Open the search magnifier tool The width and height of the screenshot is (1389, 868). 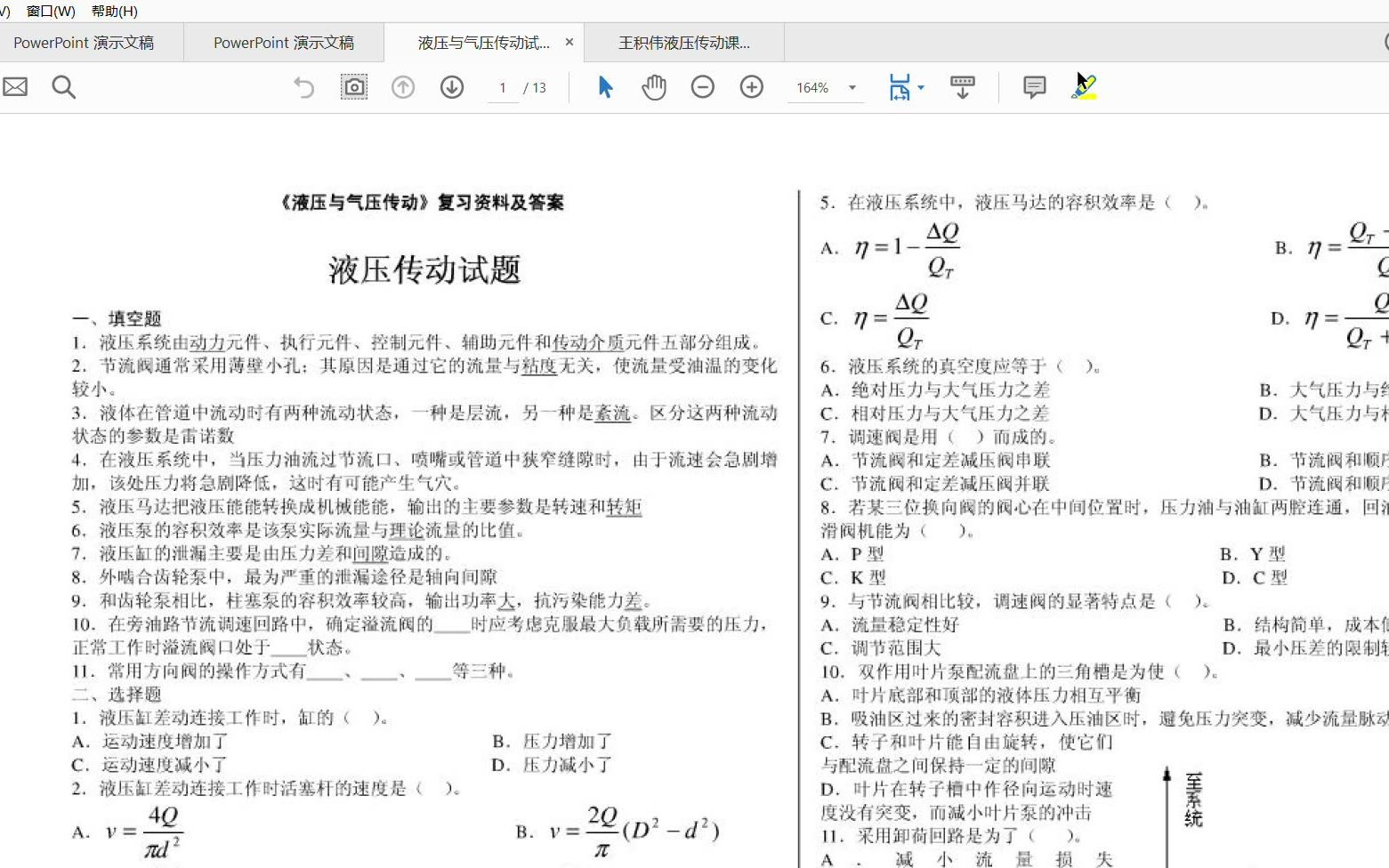(64, 87)
